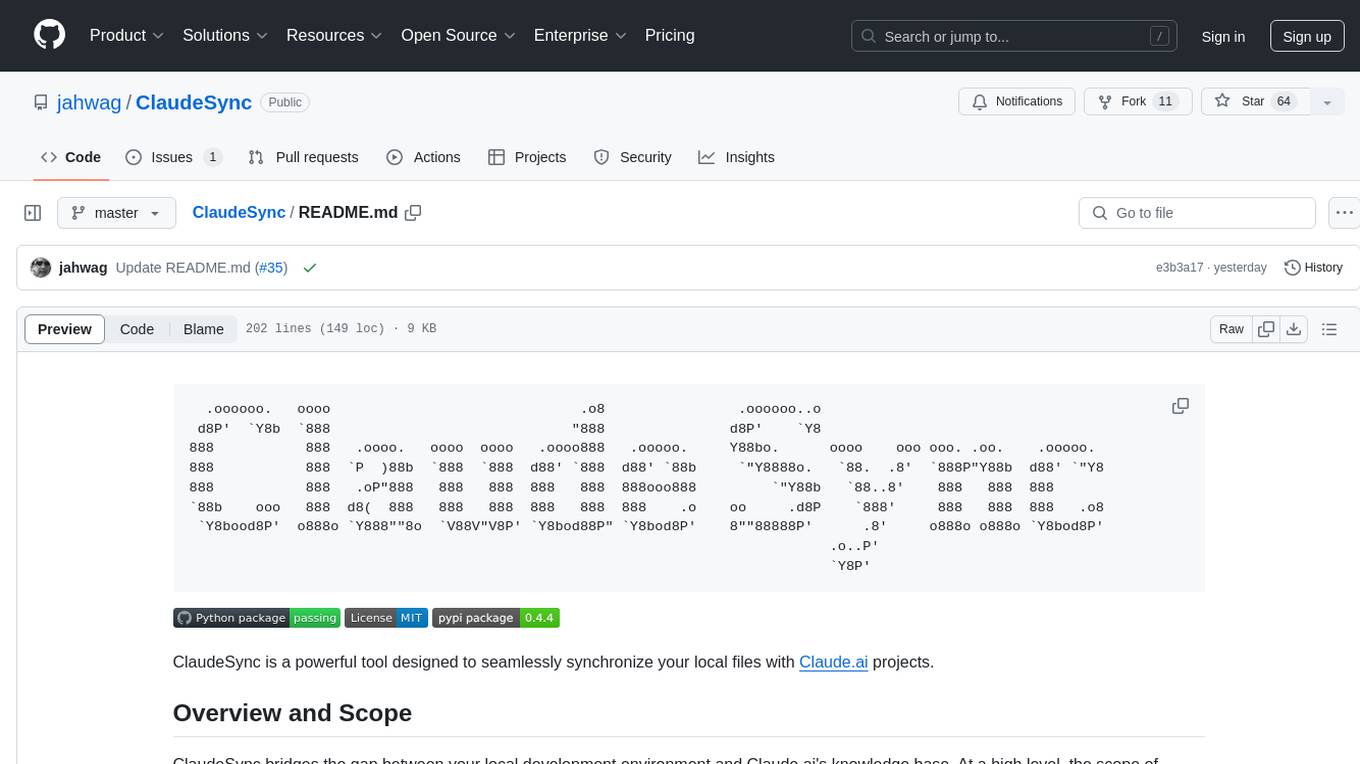Expand the Product menu

coord(127,35)
